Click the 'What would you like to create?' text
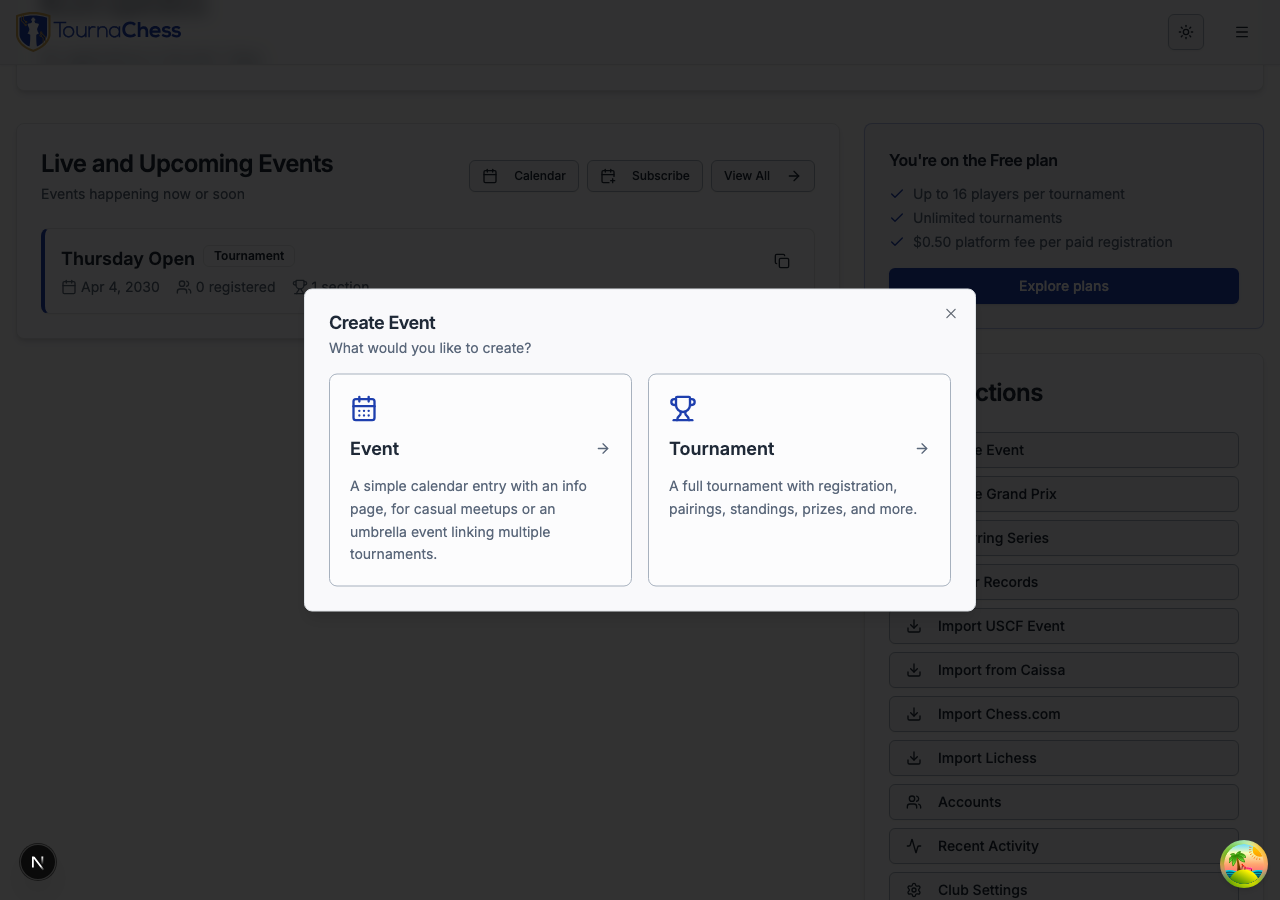This screenshot has width=1280, height=900. point(430,348)
